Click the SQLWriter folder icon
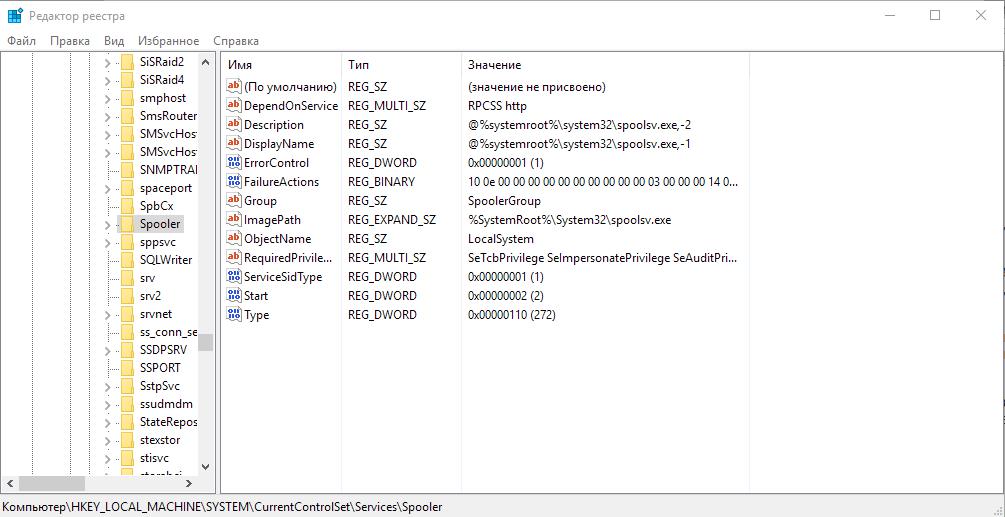This screenshot has height=517, width=1005. tap(127, 260)
